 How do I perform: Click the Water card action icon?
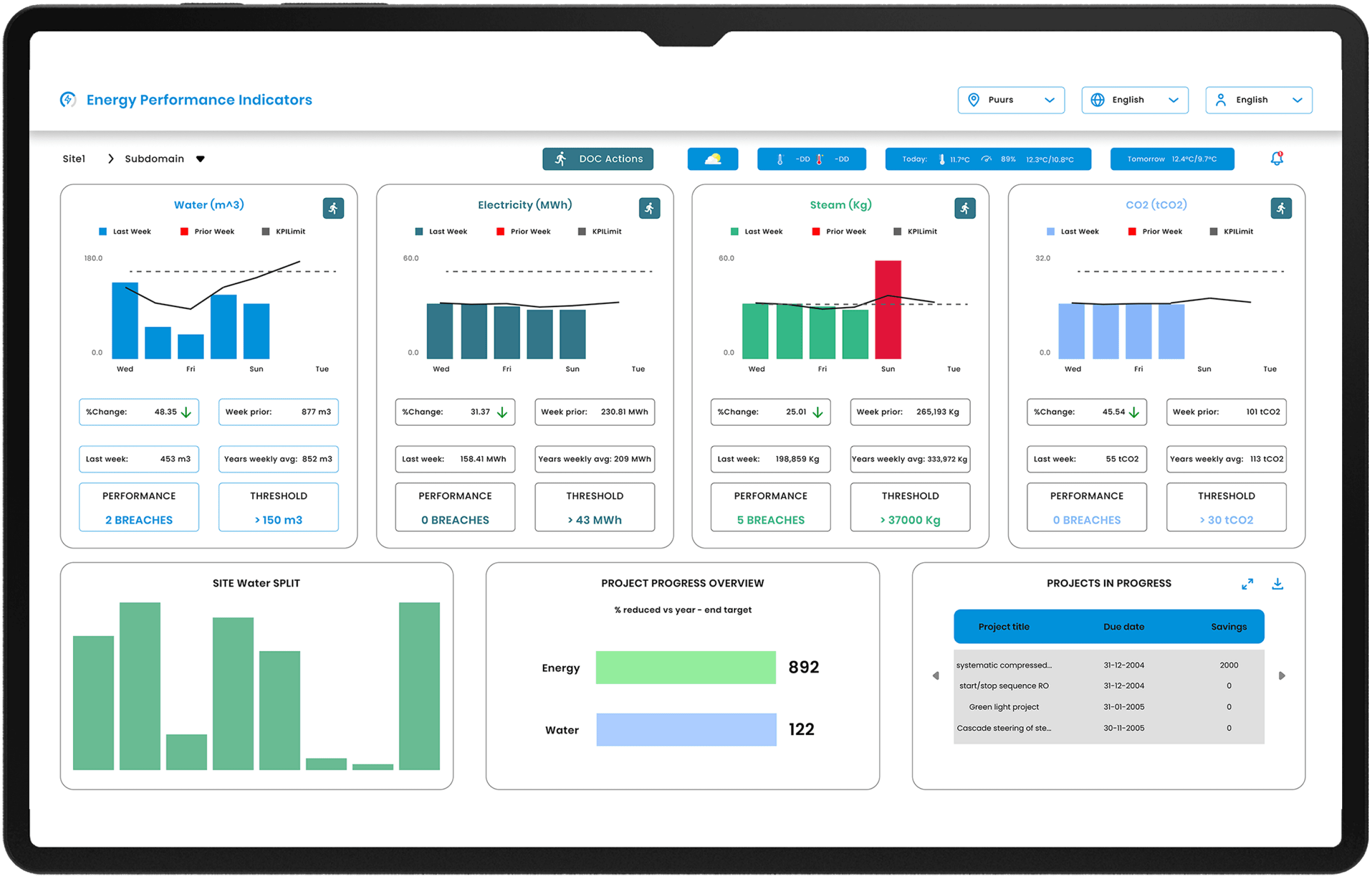click(333, 209)
